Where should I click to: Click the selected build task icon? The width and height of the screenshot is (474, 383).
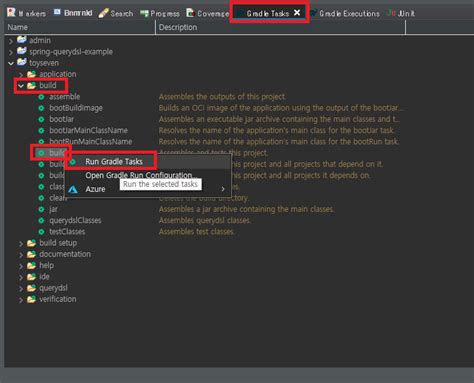pyautogui.click(x=41, y=153)
